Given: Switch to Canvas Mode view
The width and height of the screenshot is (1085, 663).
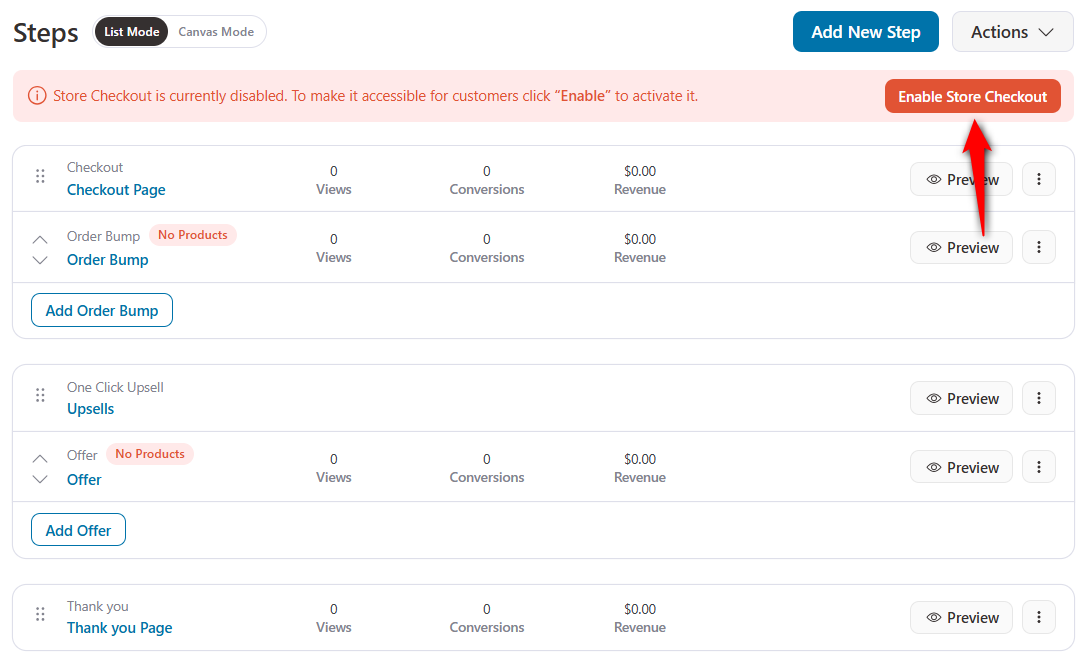Looking at the screenshot, I should pos(216,32).
